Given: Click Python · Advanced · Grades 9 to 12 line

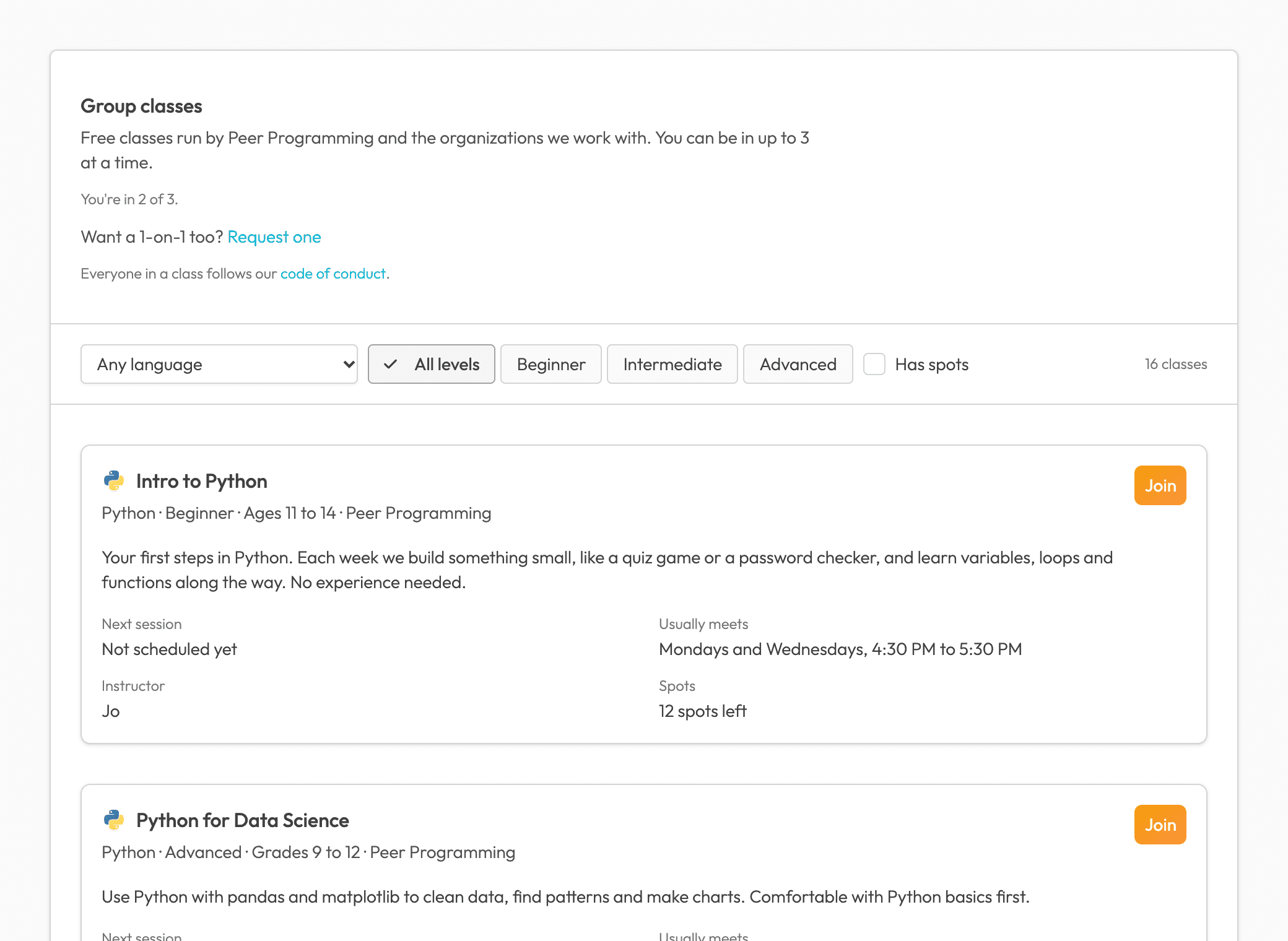Looking at the screenshot, I should coord(308,852).
